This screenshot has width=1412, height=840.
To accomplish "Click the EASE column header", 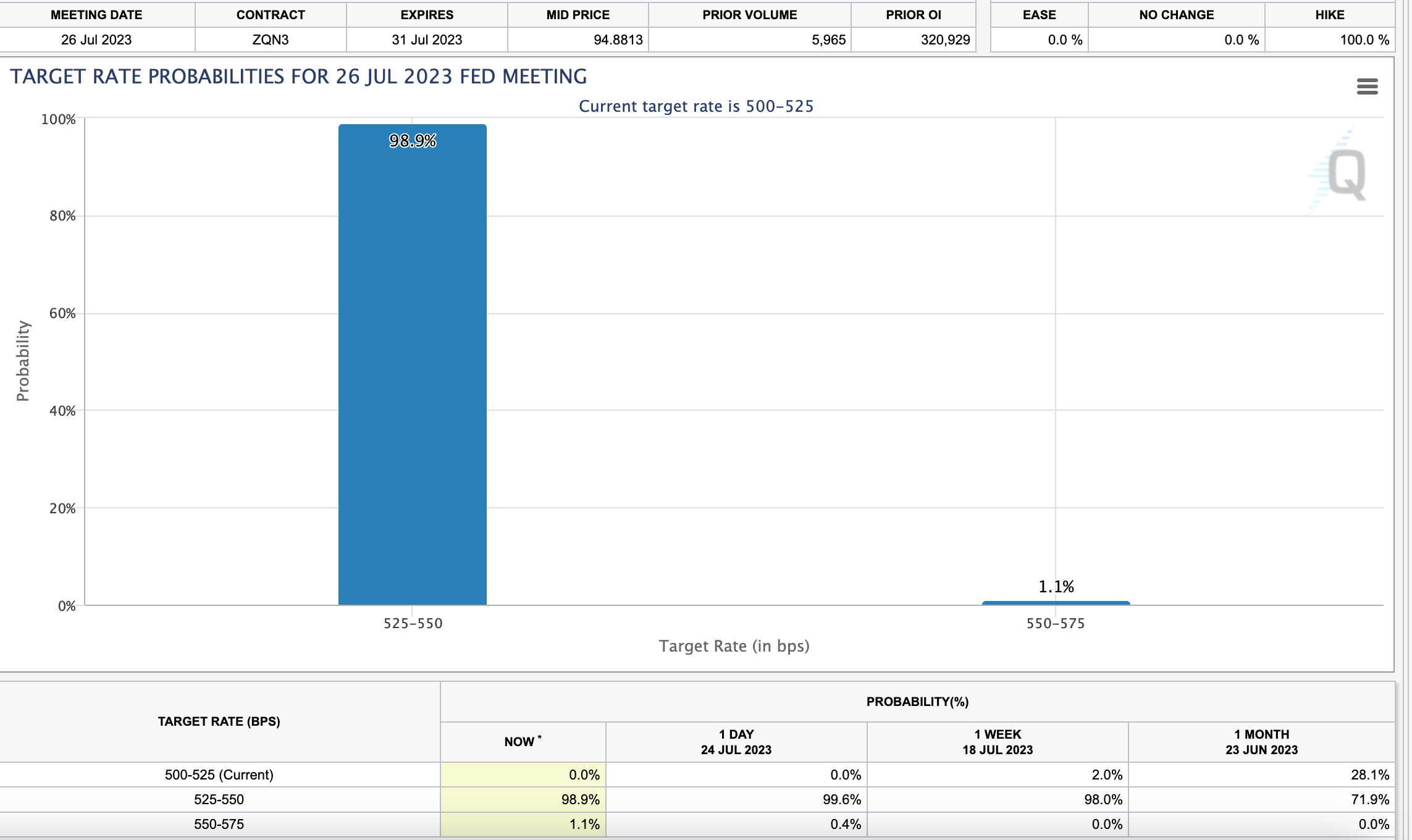I will pyautogui.click(x=1040, y=15).
